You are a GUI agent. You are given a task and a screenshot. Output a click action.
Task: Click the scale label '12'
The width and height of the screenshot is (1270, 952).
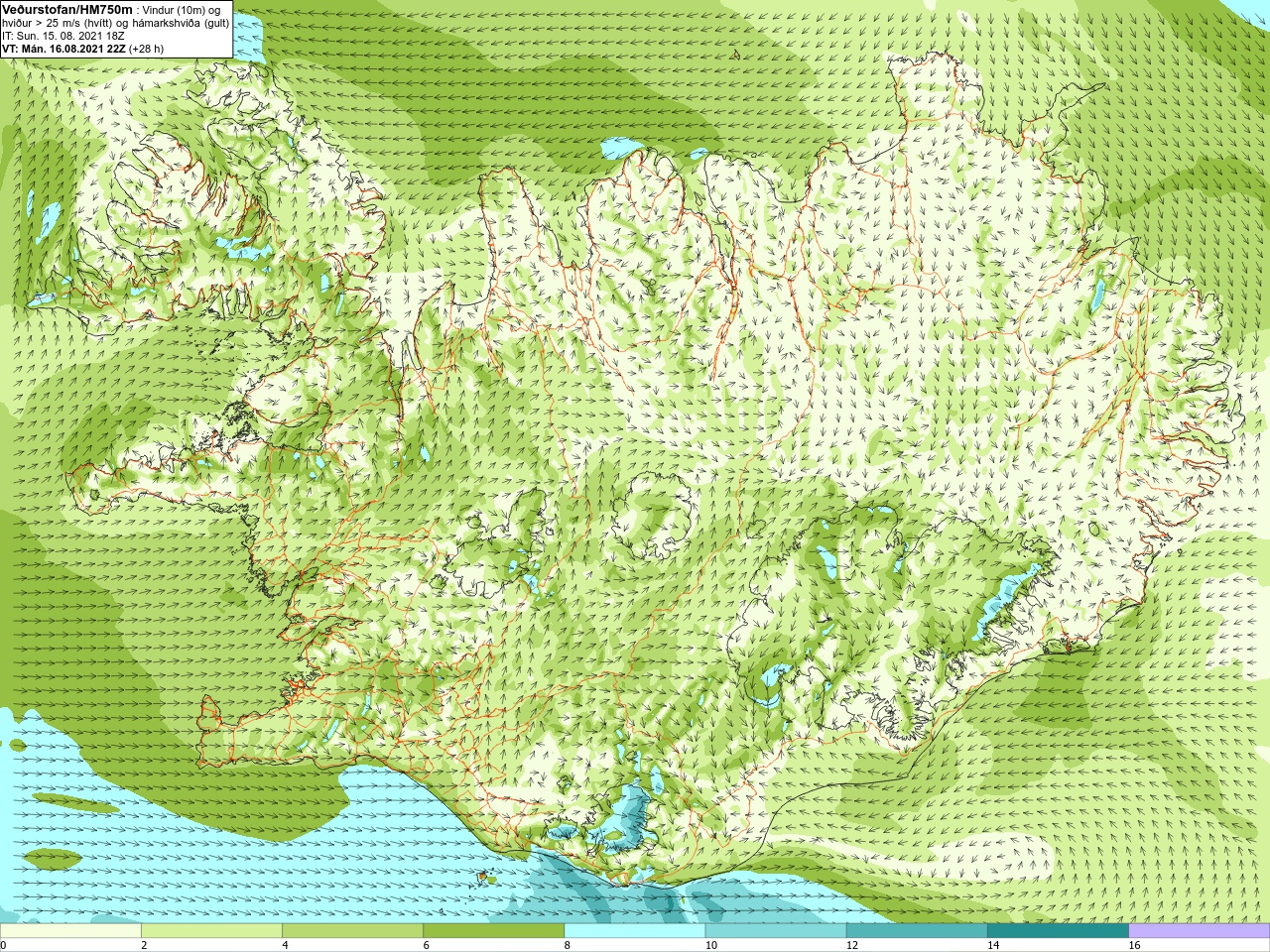coord(851,945)
